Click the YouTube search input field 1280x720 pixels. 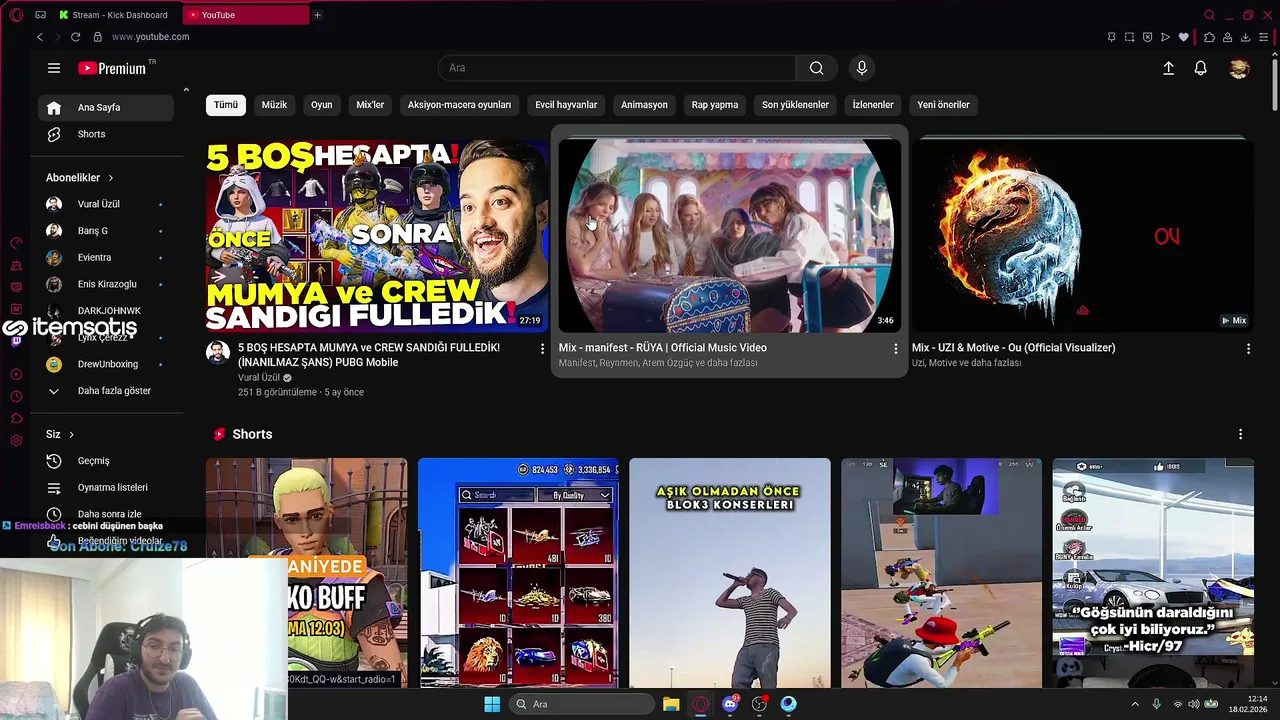coord(617,68)
